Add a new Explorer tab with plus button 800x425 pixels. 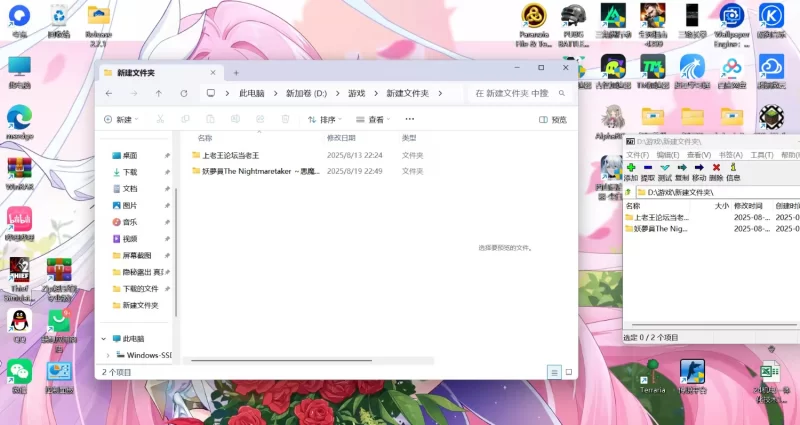(236, 73)
